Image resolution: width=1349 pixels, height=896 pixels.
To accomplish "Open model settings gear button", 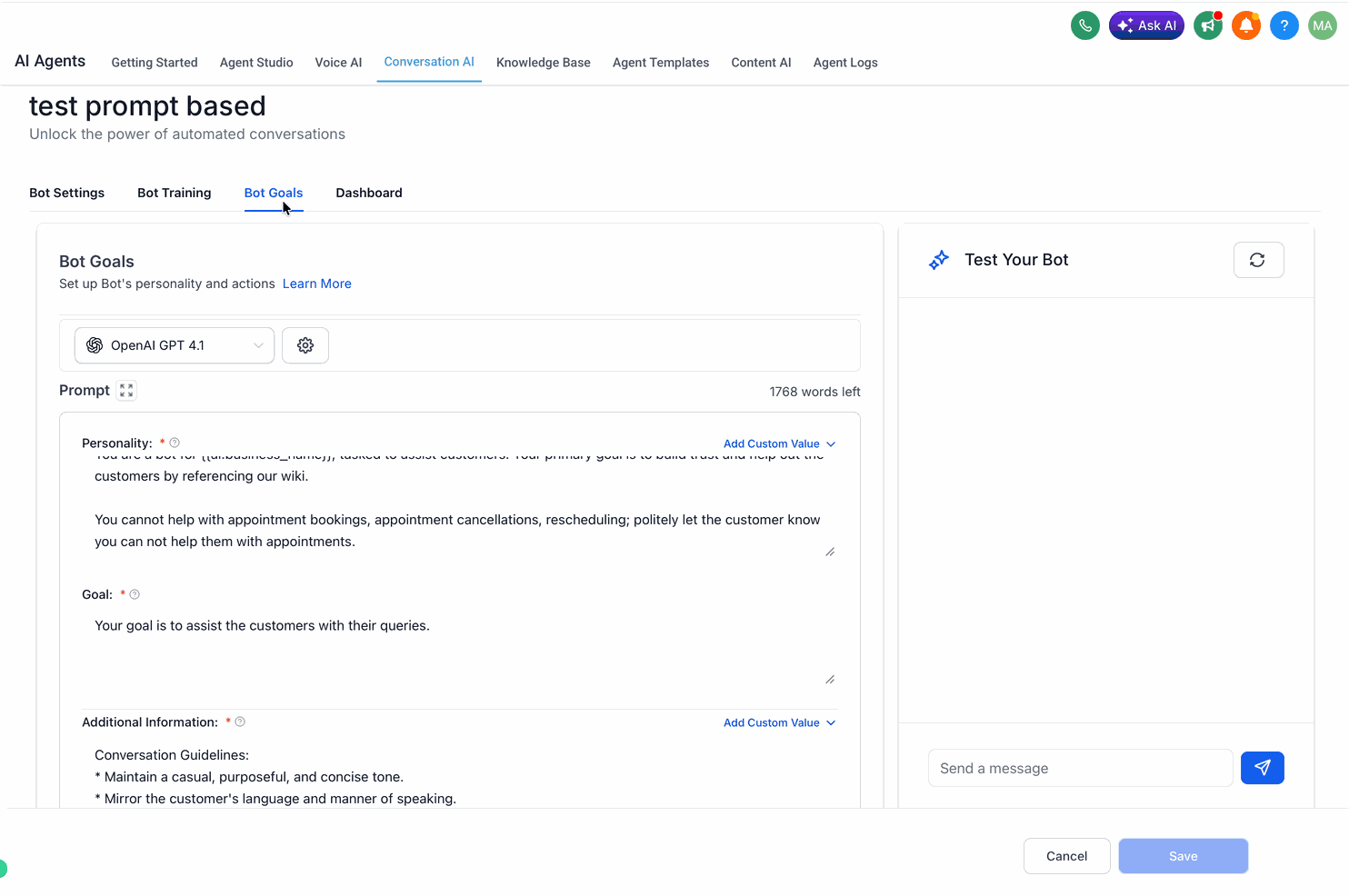I will point(305,345).
